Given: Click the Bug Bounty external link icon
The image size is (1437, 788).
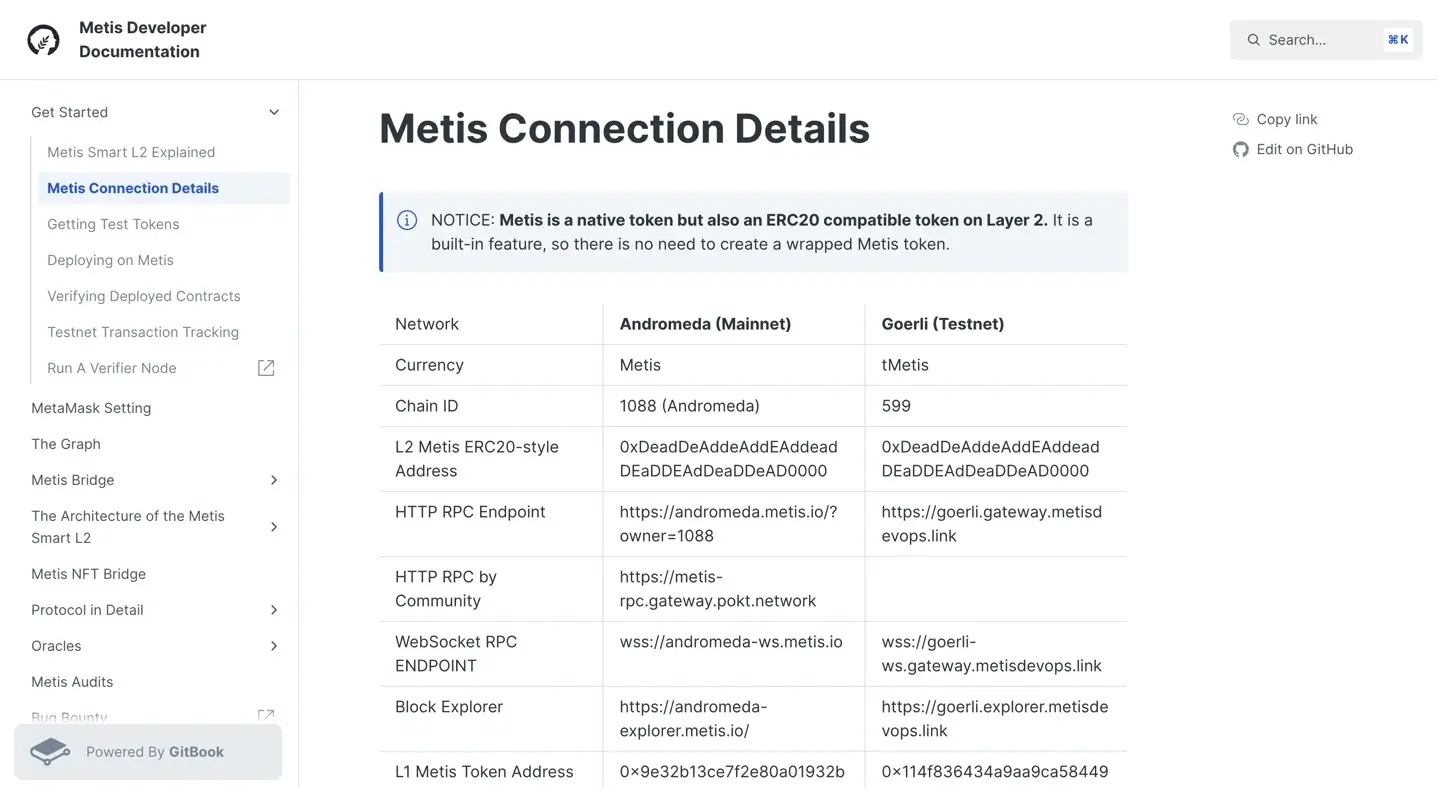Looking at the screenshot, I should click(265, 717).
